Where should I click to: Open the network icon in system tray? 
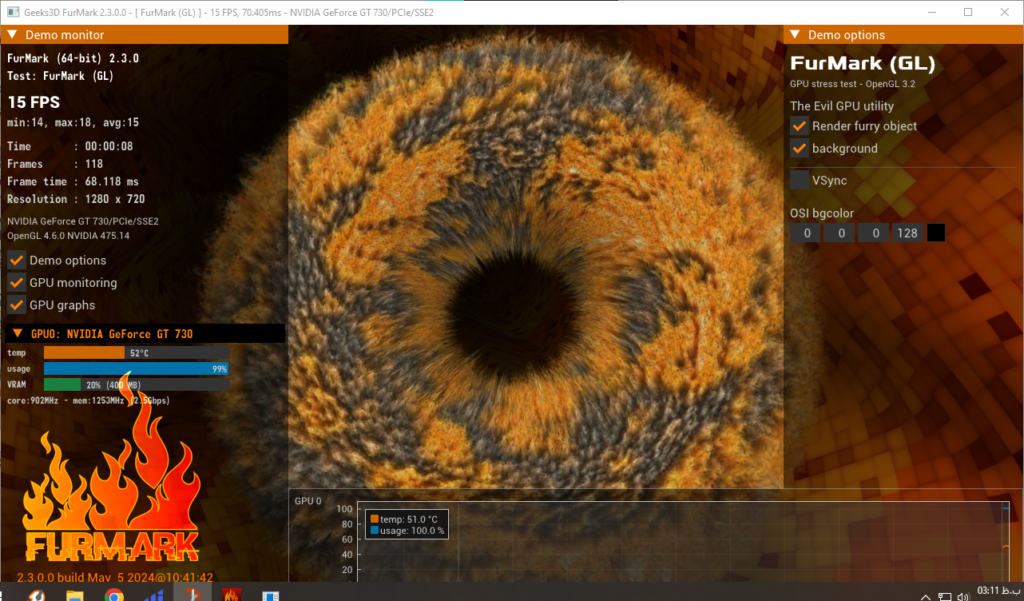point(944,596)
